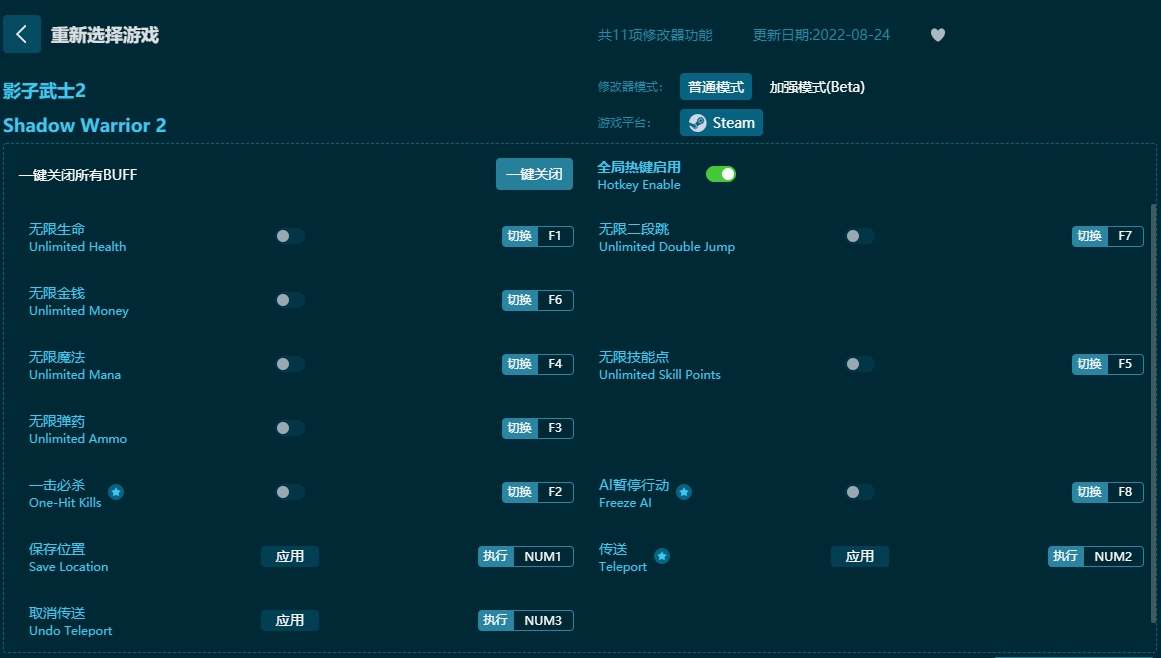Select the 普通模式 mode tab
1161x658 pixels.
tap(715, 86)
